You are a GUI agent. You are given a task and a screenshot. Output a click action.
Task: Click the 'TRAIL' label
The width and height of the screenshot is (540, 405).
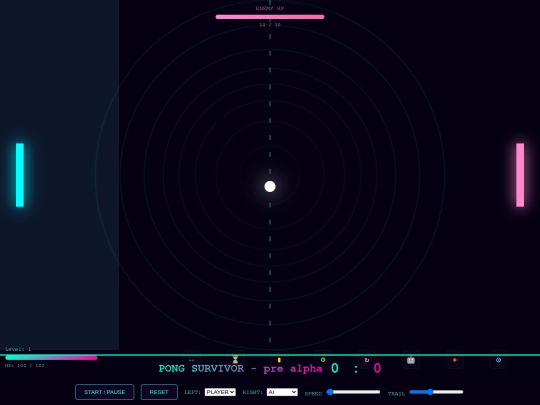pos(396,394)
